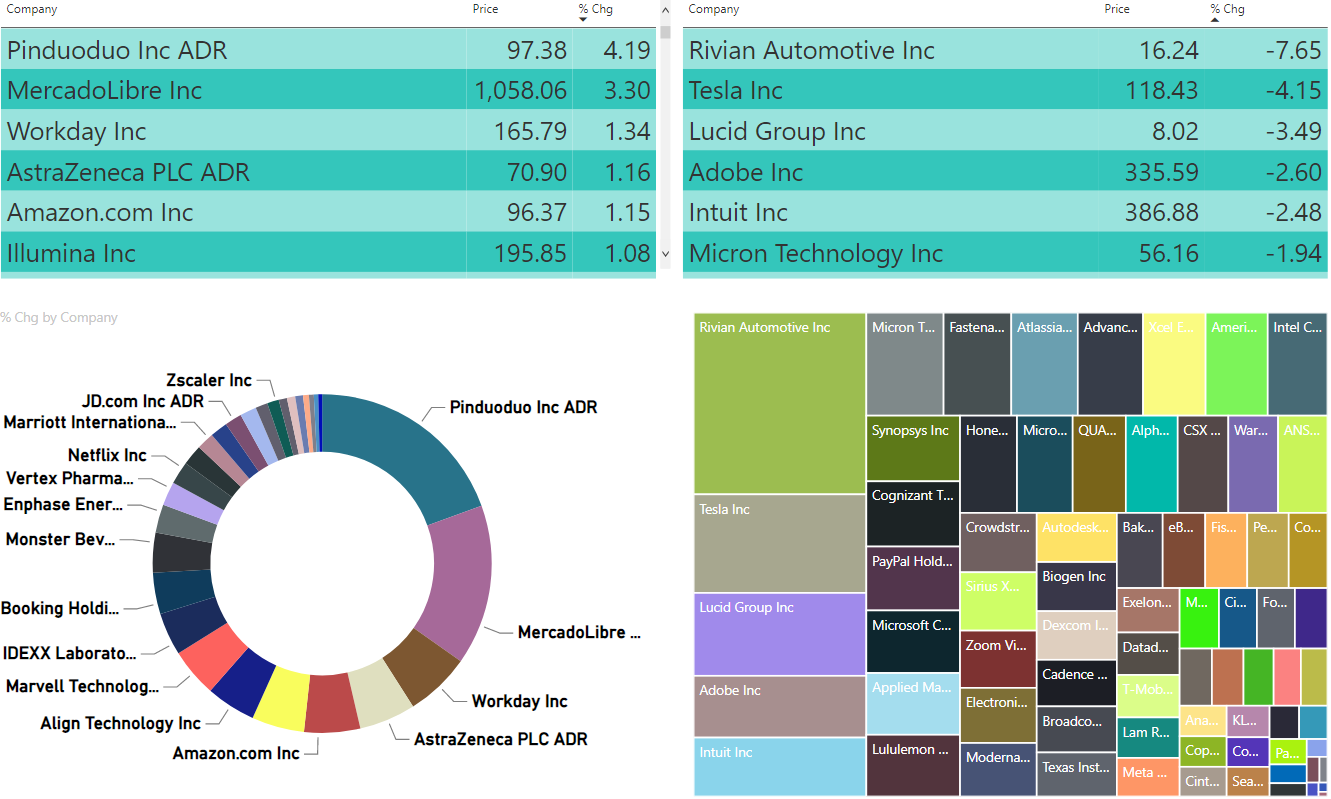Select the PayPal Hold... treemap tile
The image size is (1331, 799).
tap(913, 578)
